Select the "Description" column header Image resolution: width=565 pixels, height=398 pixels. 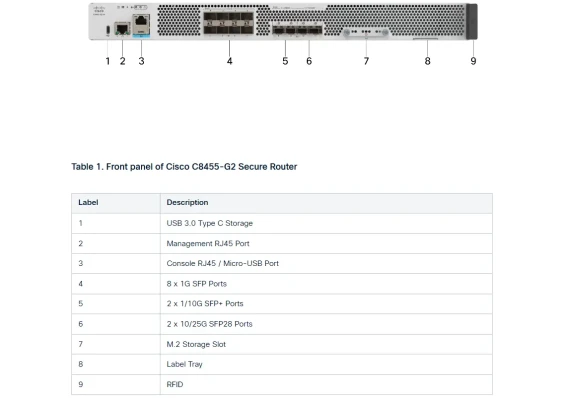326,203
